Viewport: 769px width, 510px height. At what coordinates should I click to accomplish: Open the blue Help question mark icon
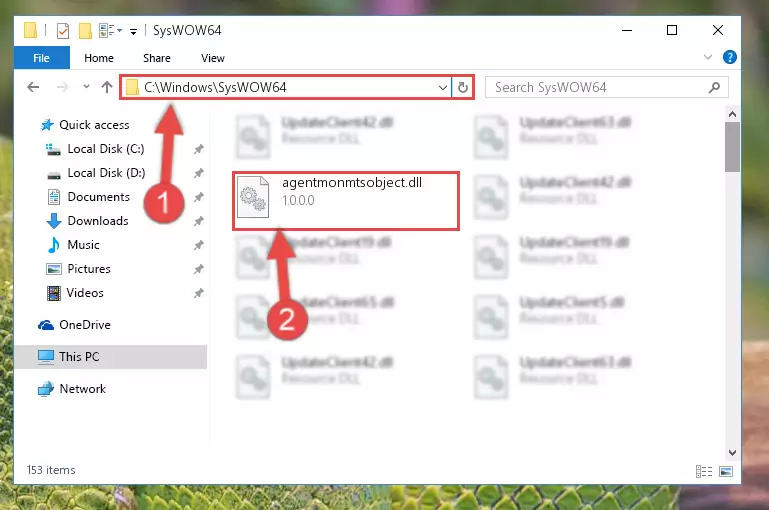(x=729, y=57)
